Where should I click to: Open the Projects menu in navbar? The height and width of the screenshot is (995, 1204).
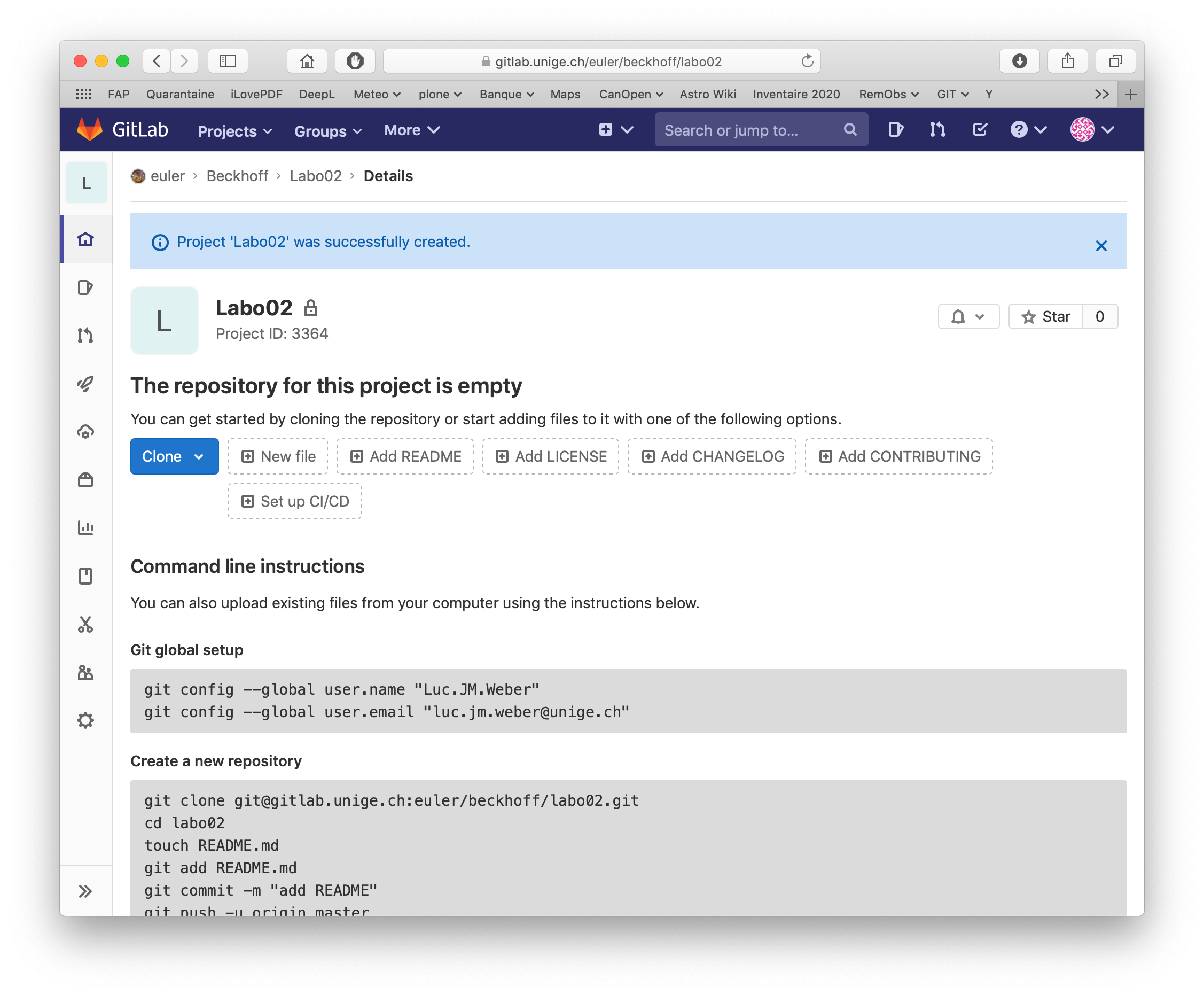(235, 131)
